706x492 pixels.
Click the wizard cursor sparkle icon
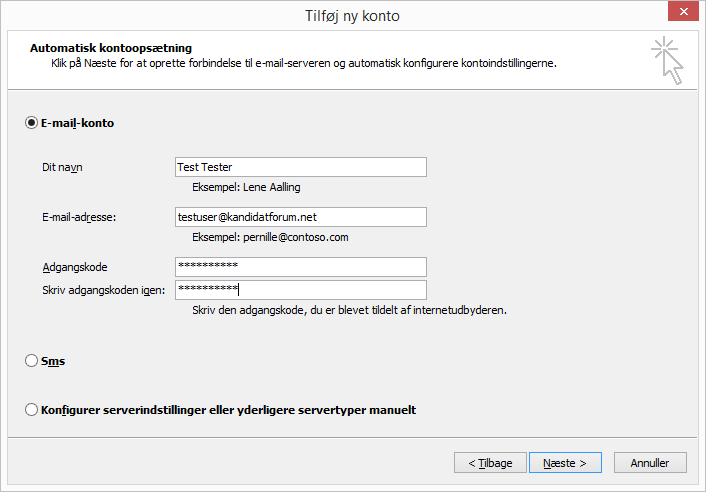(667, 60)
